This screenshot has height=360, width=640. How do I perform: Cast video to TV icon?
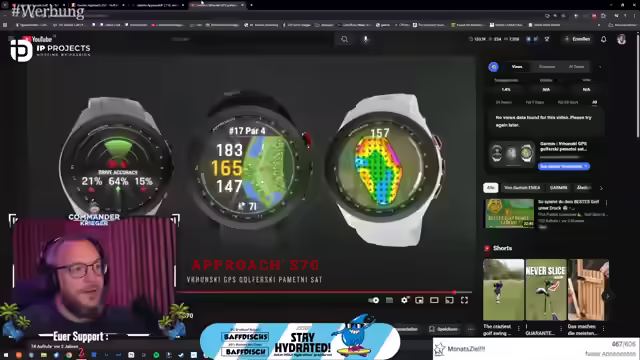(449, 300)
